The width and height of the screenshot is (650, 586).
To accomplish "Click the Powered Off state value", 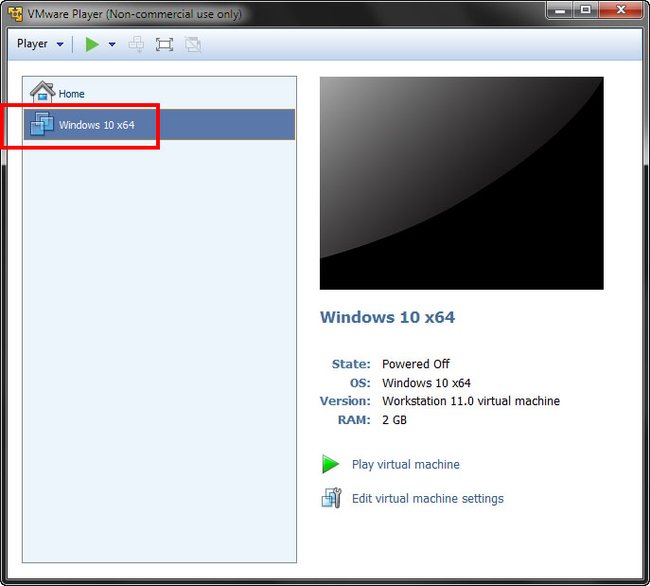I will coord(415,364).
